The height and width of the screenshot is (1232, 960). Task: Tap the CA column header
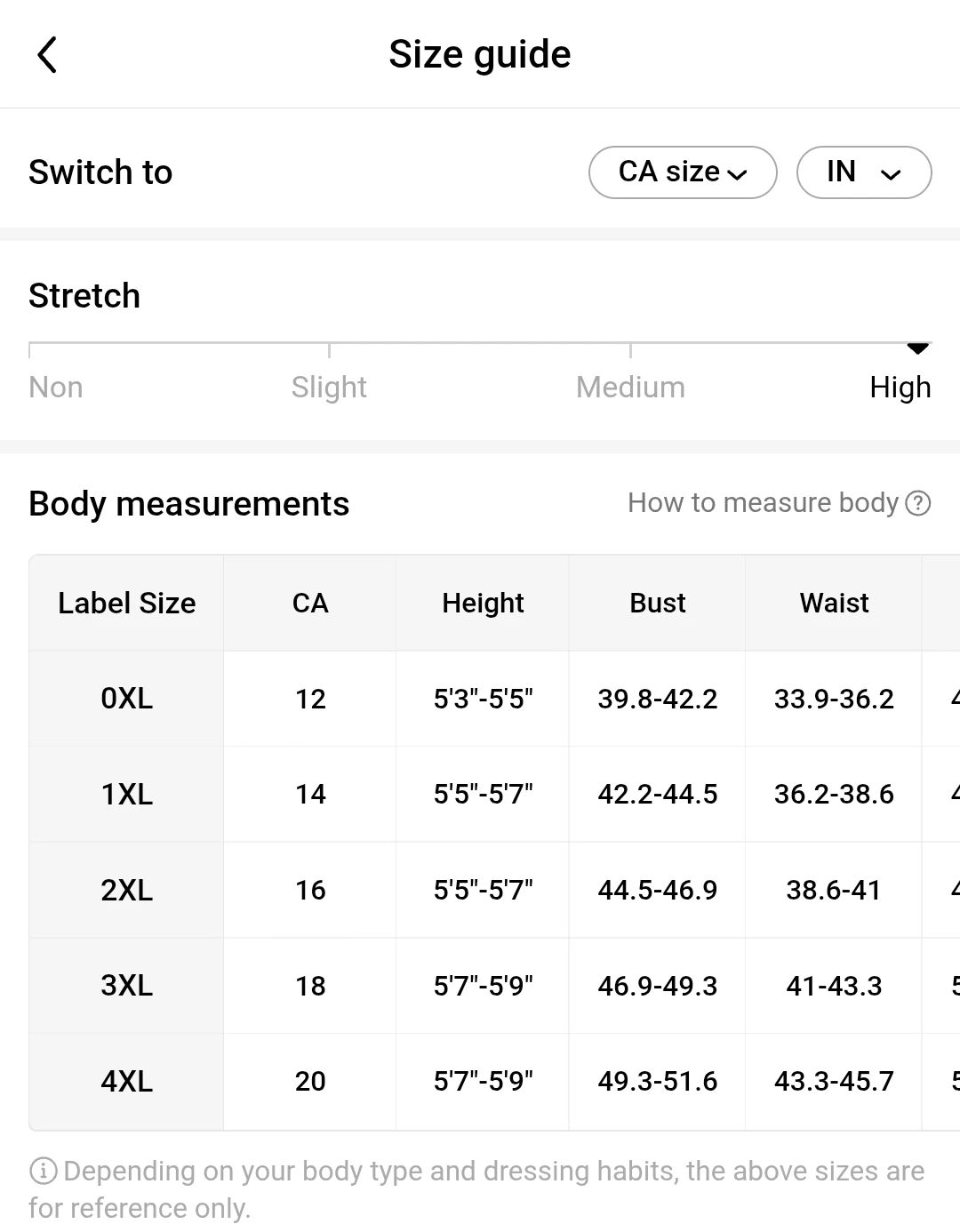[310, 604]
